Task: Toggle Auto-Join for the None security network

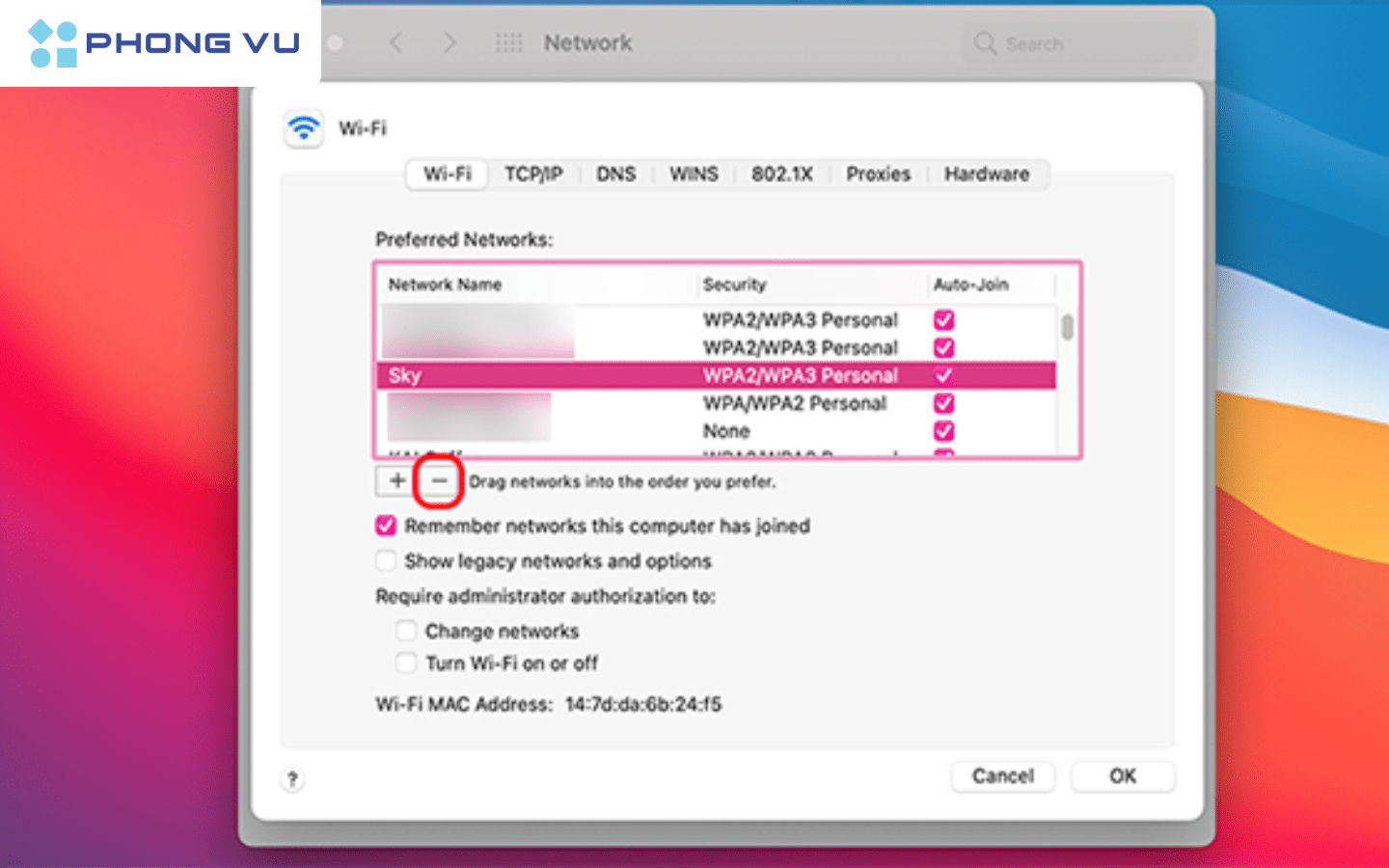Action: [943, 431]
